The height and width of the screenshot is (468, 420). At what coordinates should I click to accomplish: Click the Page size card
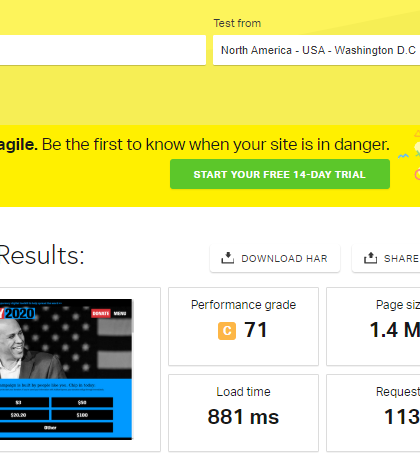tap(373, 326)
